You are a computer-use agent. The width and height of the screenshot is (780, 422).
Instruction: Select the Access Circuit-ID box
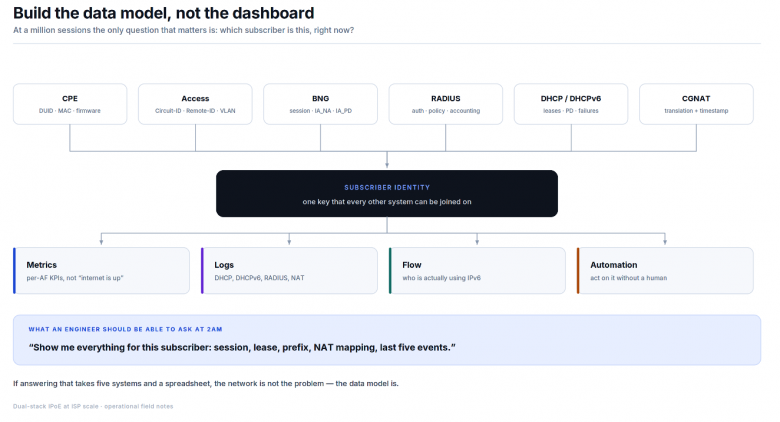point(195,104)
